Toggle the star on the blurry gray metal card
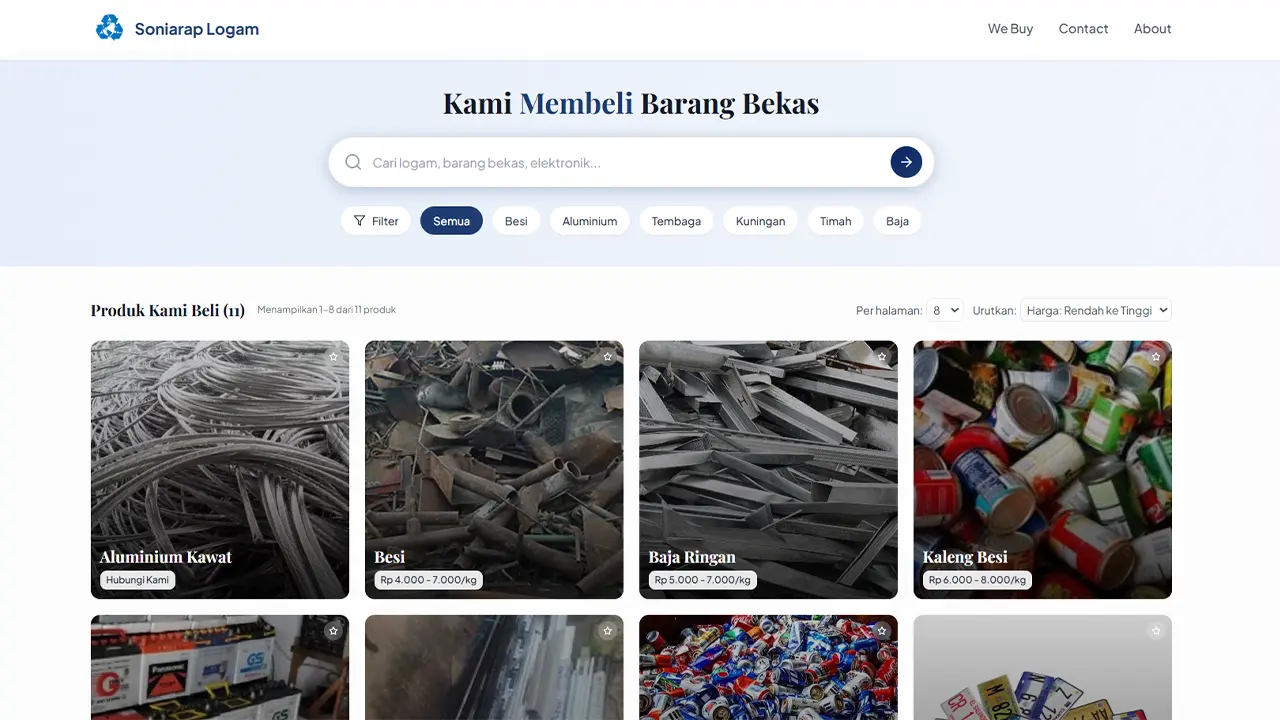This screenshot has height=720, width=1280. [x=607, y=631]
